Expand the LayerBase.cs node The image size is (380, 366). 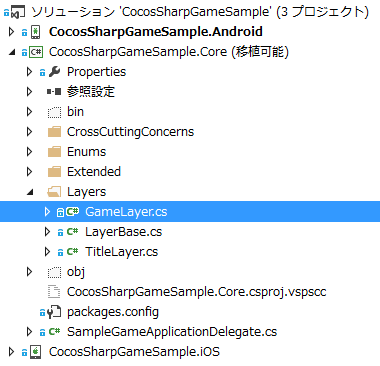(47, 232)
